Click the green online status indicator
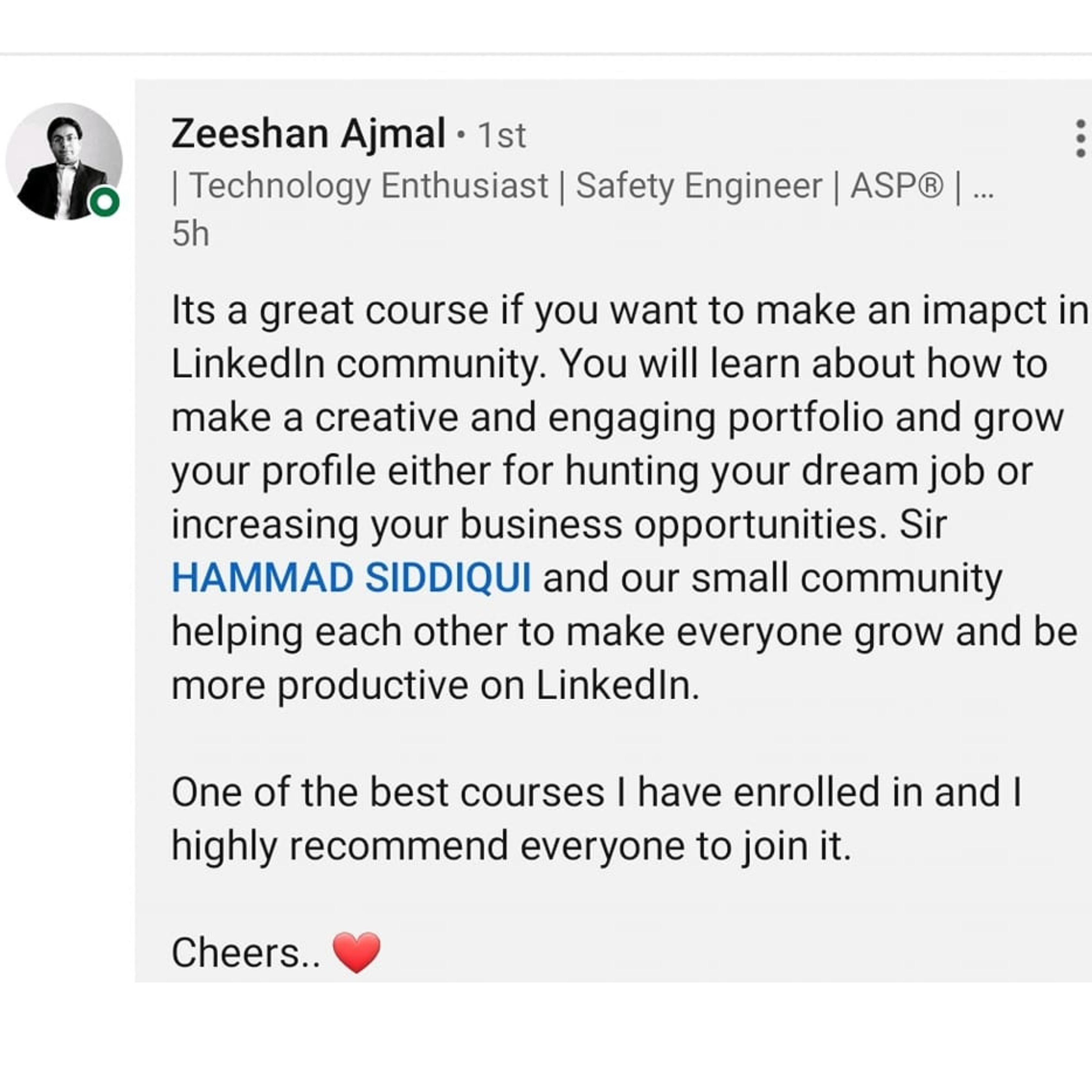The width and height of the screenshot is (1092, 1092). (x=105, y=202)
